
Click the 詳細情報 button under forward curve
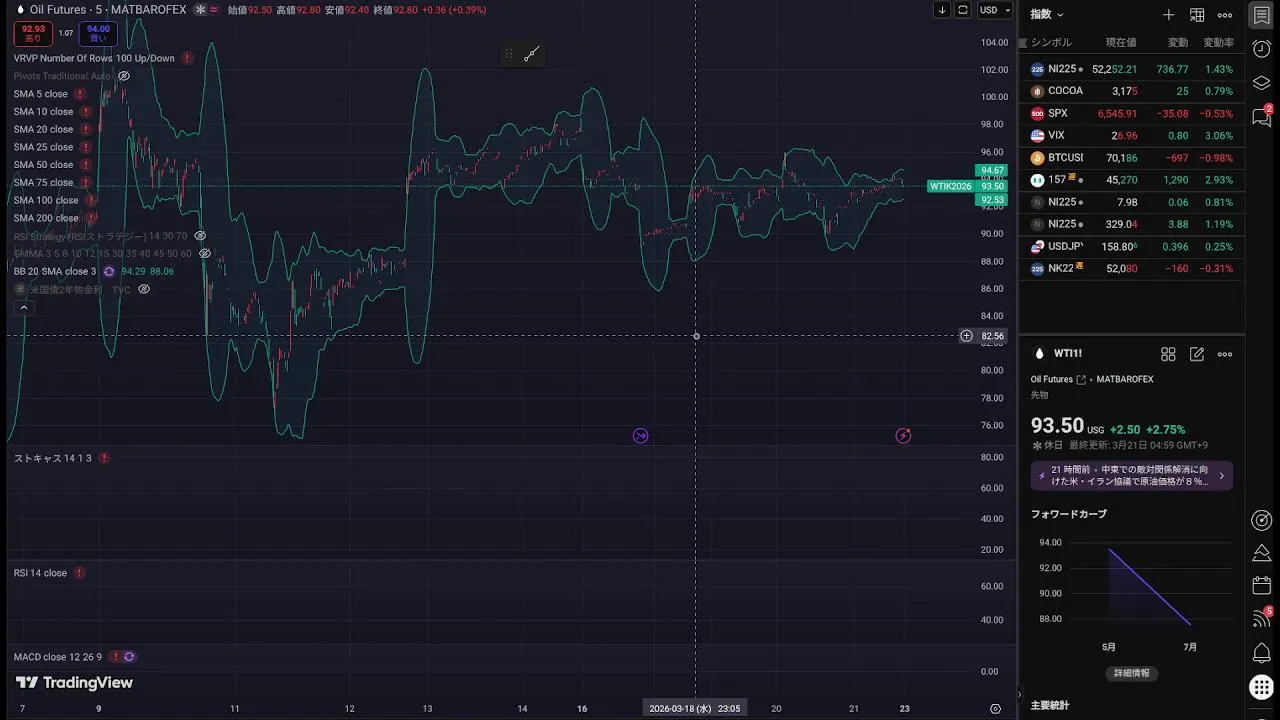click(x=1132, y=673)
